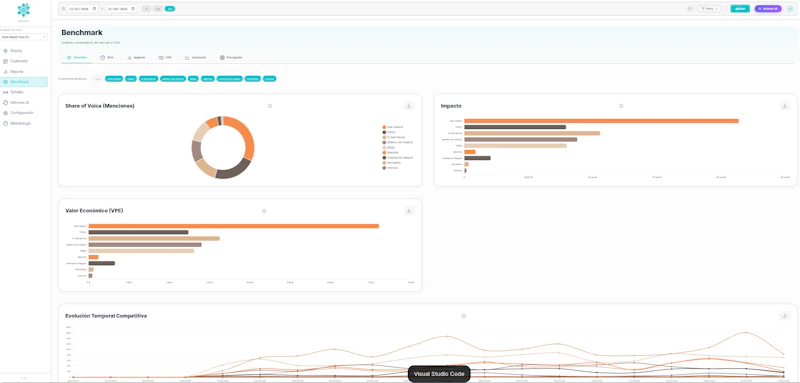Open Configuración gear in the sidebar
Image resolution: width=800 pixels, height=383 pixels.
click(x=6, y=113)
